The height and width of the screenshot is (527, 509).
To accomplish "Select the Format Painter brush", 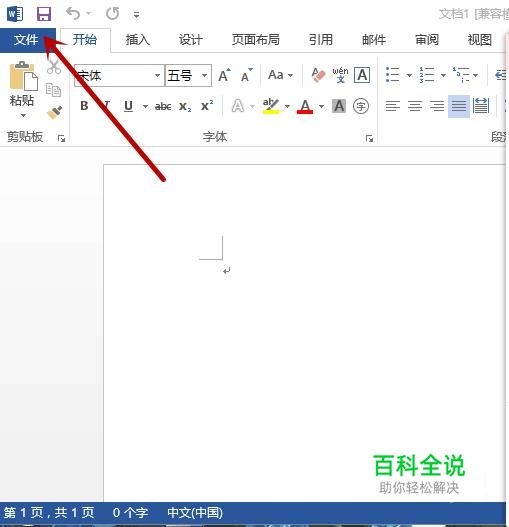I will coord(54,113).
